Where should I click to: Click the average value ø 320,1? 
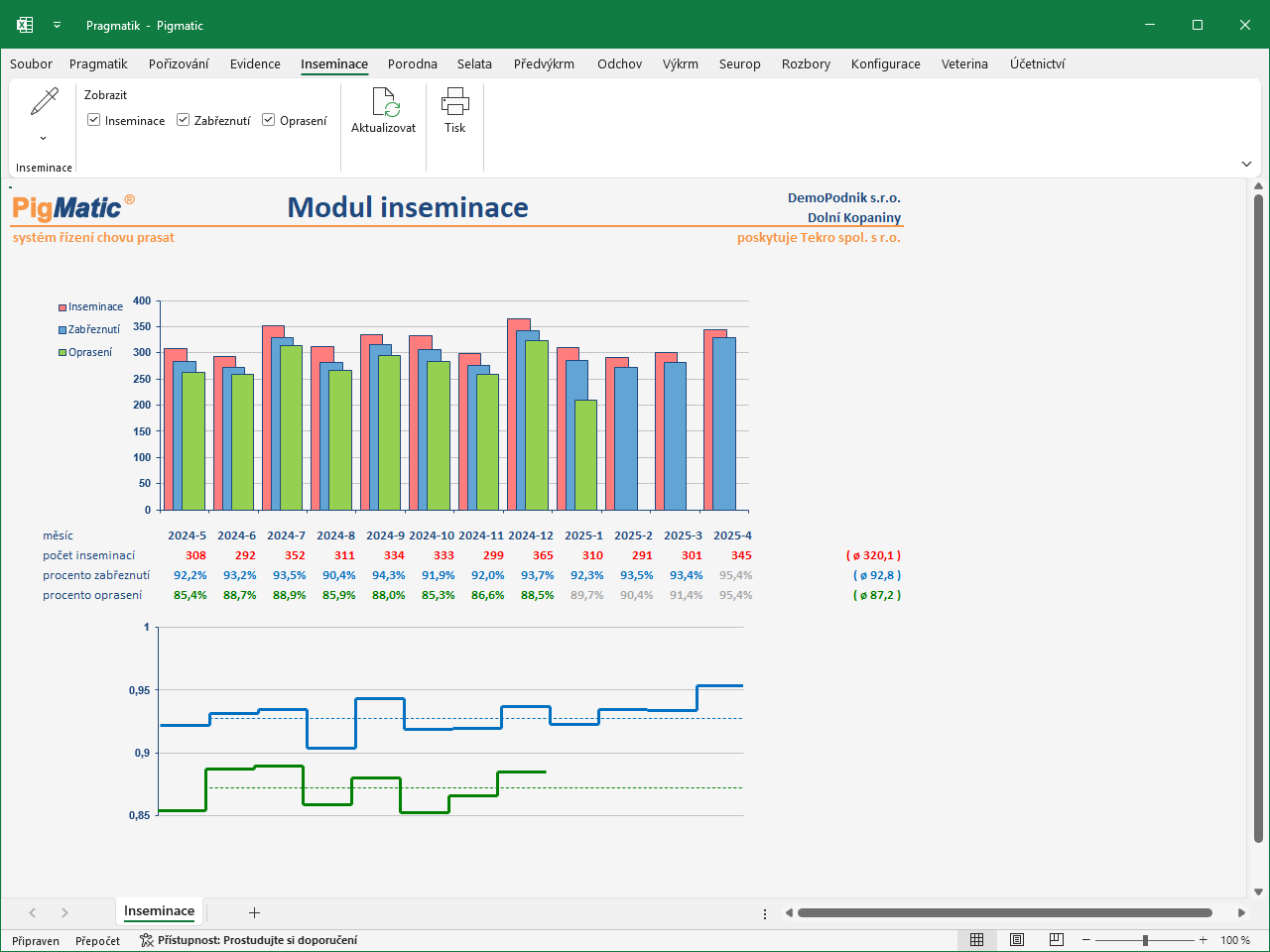point(873,555)
